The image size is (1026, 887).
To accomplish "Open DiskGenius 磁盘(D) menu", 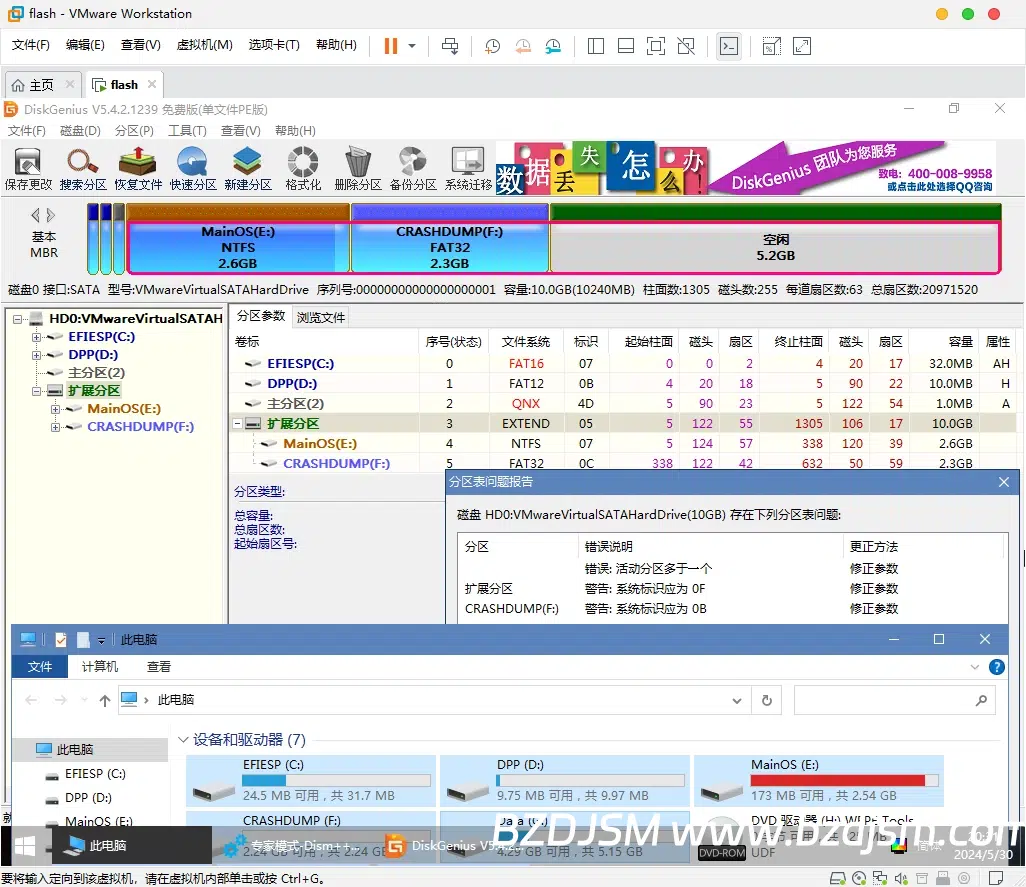I will coord(80,131).
